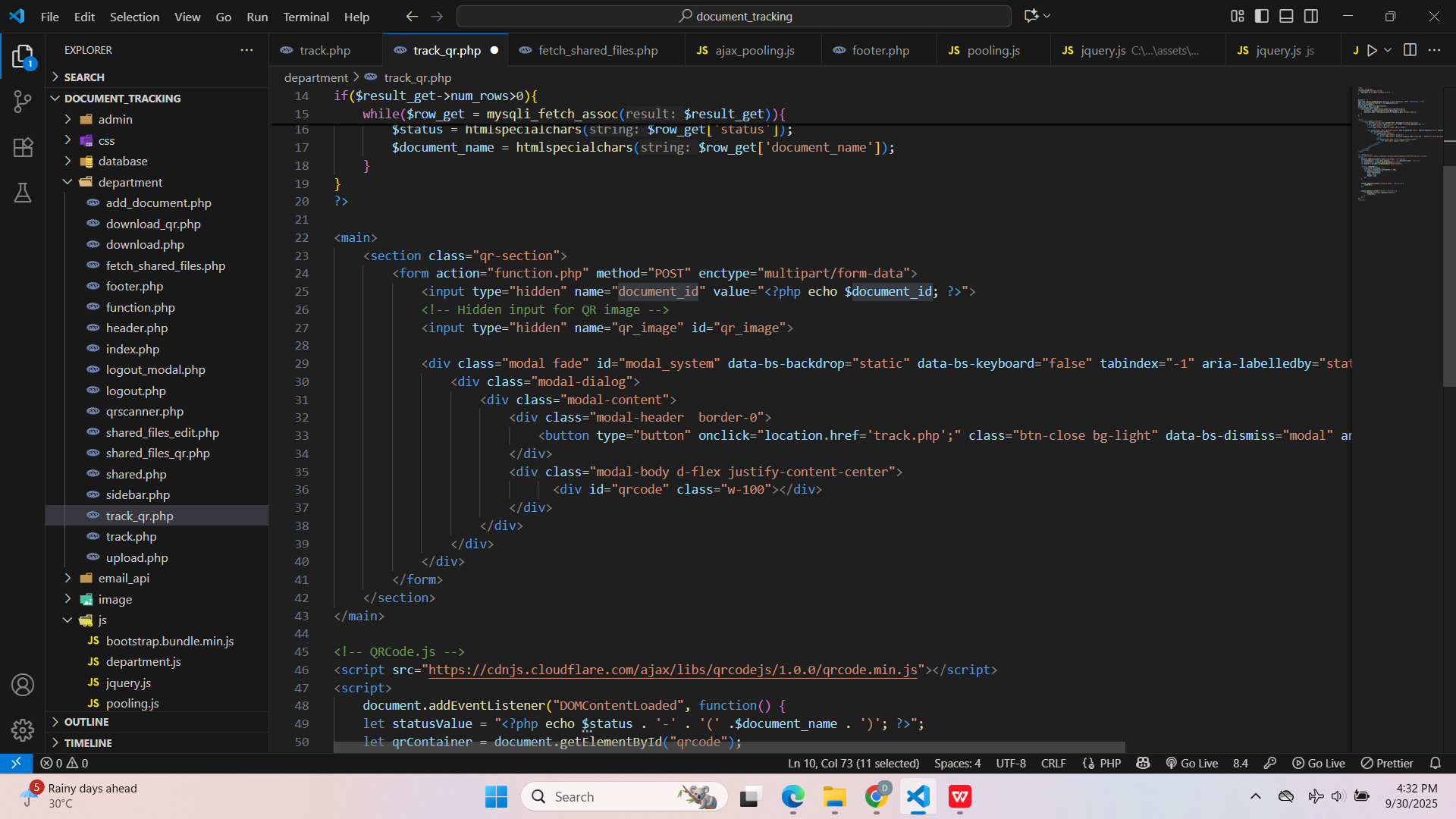This screenshot has width=1456, height=819.
Task: Open the Manage gear icon
Action: click(23, 730)
